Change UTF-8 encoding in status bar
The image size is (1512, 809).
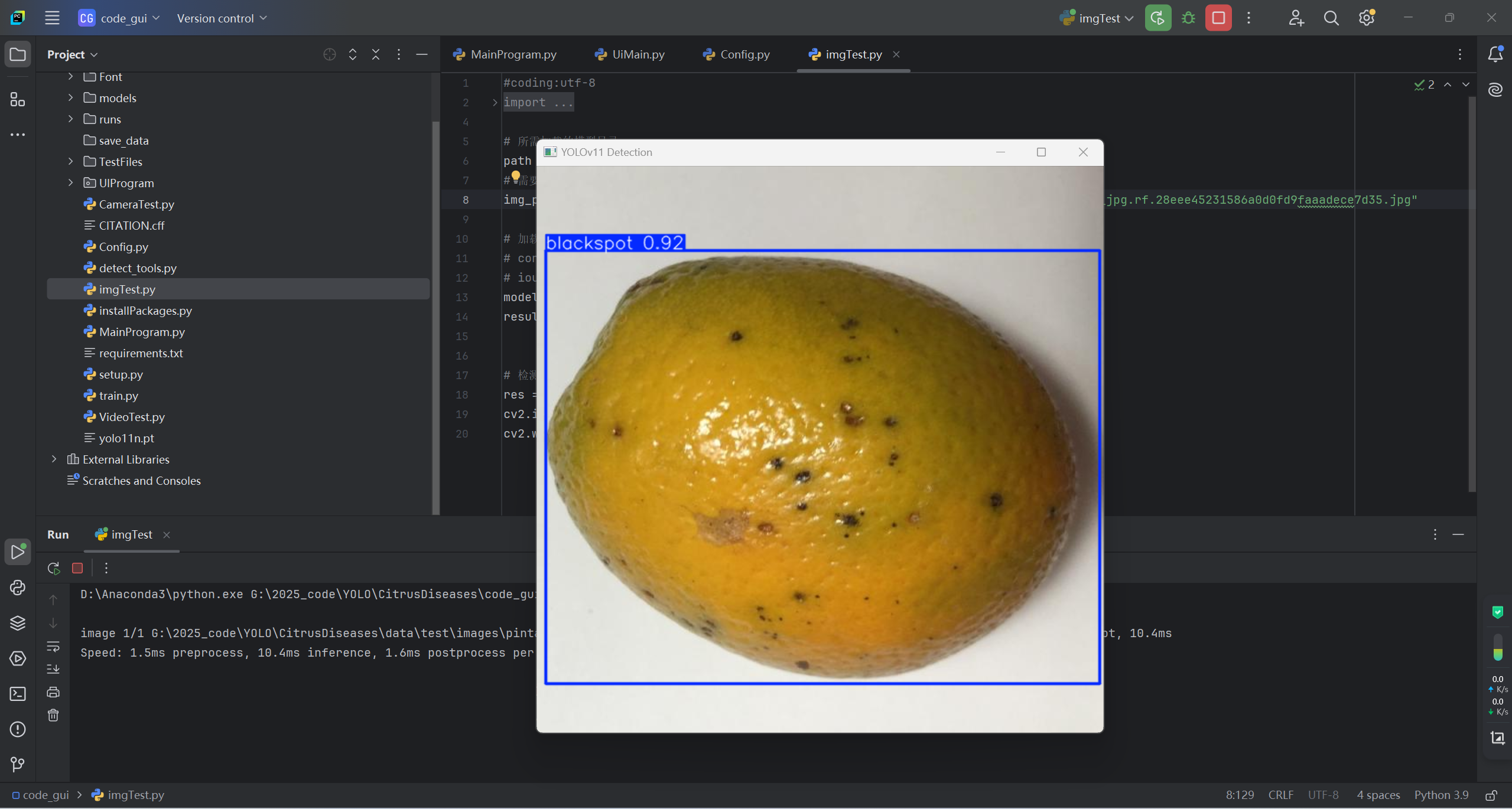(1322, 795)
